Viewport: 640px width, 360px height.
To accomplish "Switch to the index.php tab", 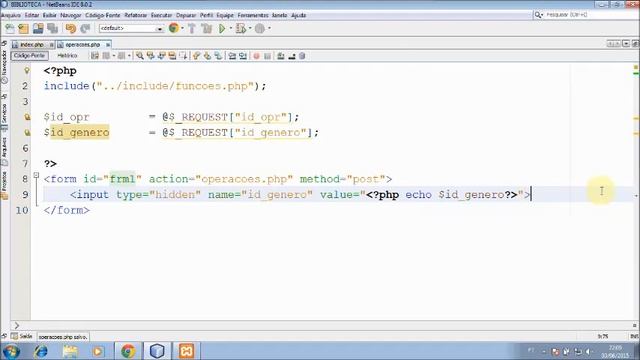I will (32, 44).
